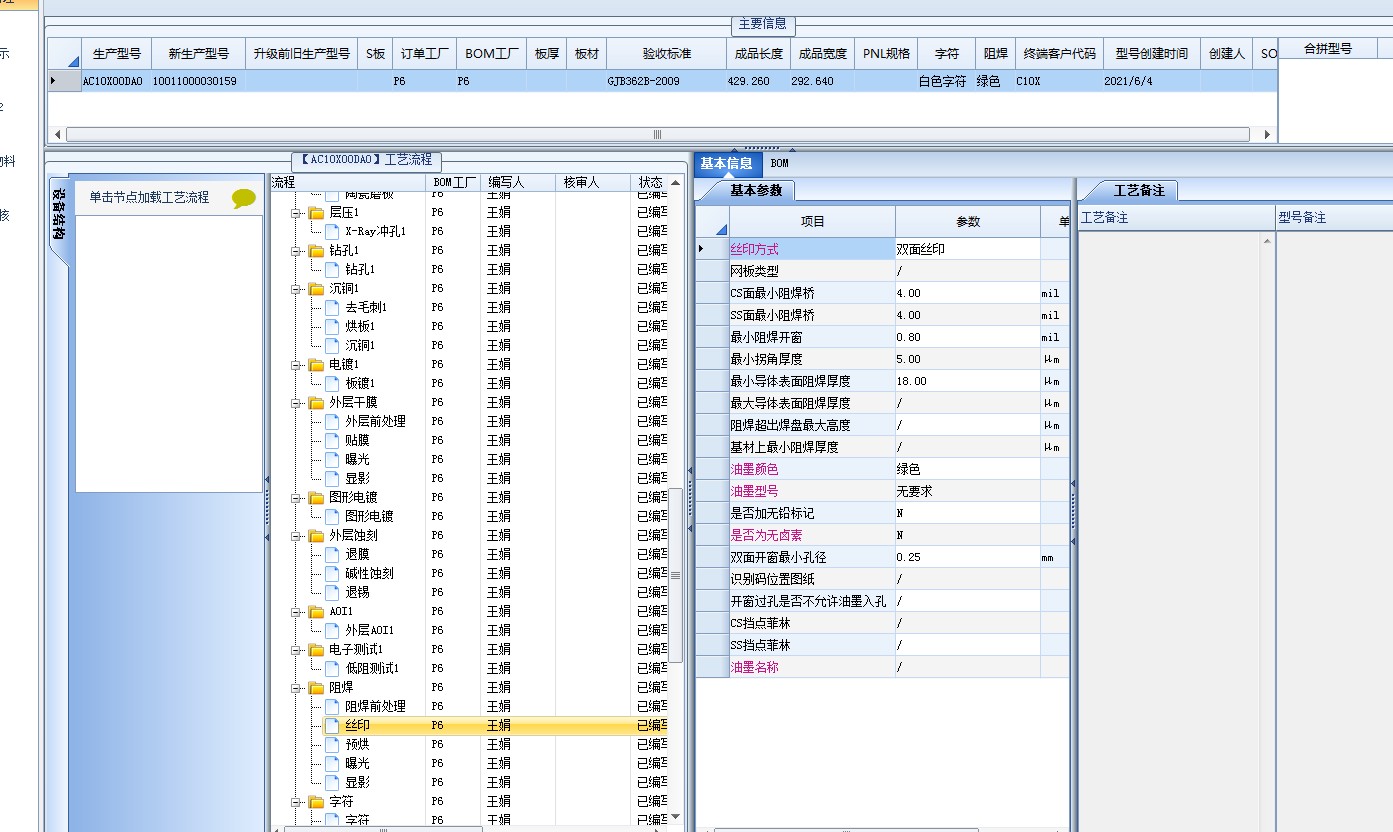Collapse the 沉铜1 folder node
The width and height of the screenshot is (1393, 832).
click(x=296, y=289)
